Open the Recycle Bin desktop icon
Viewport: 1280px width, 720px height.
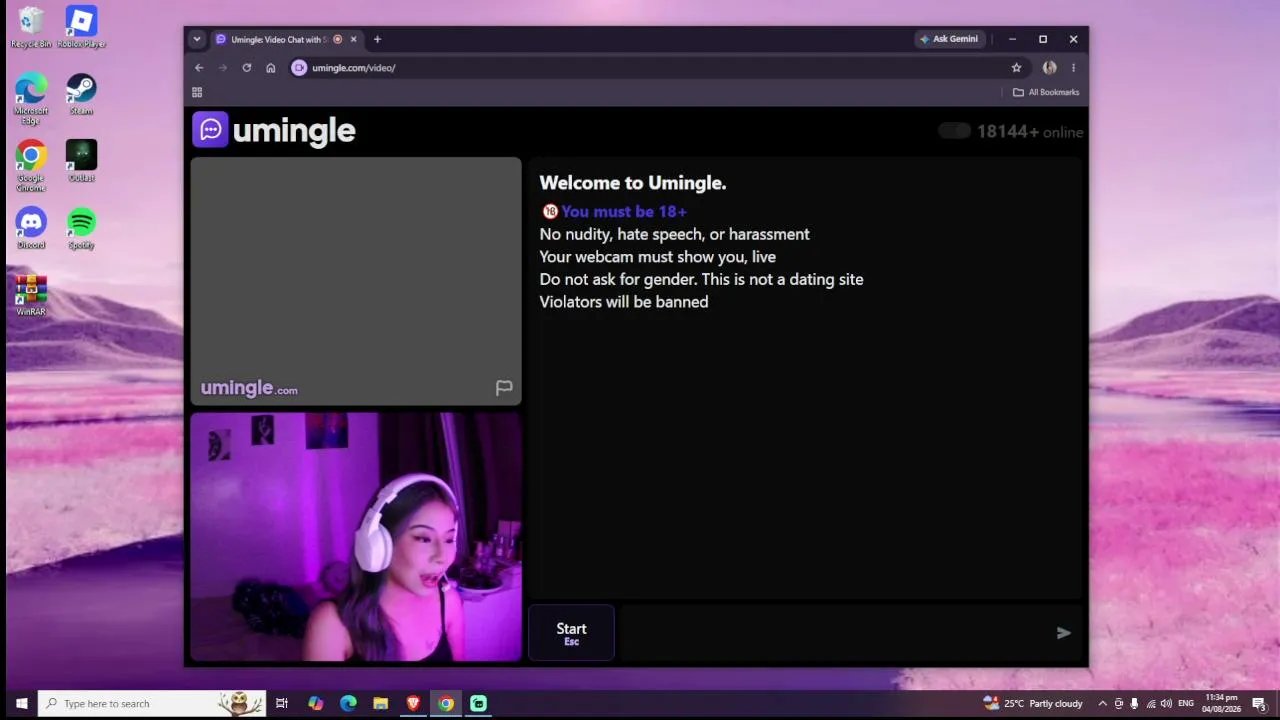31,28
